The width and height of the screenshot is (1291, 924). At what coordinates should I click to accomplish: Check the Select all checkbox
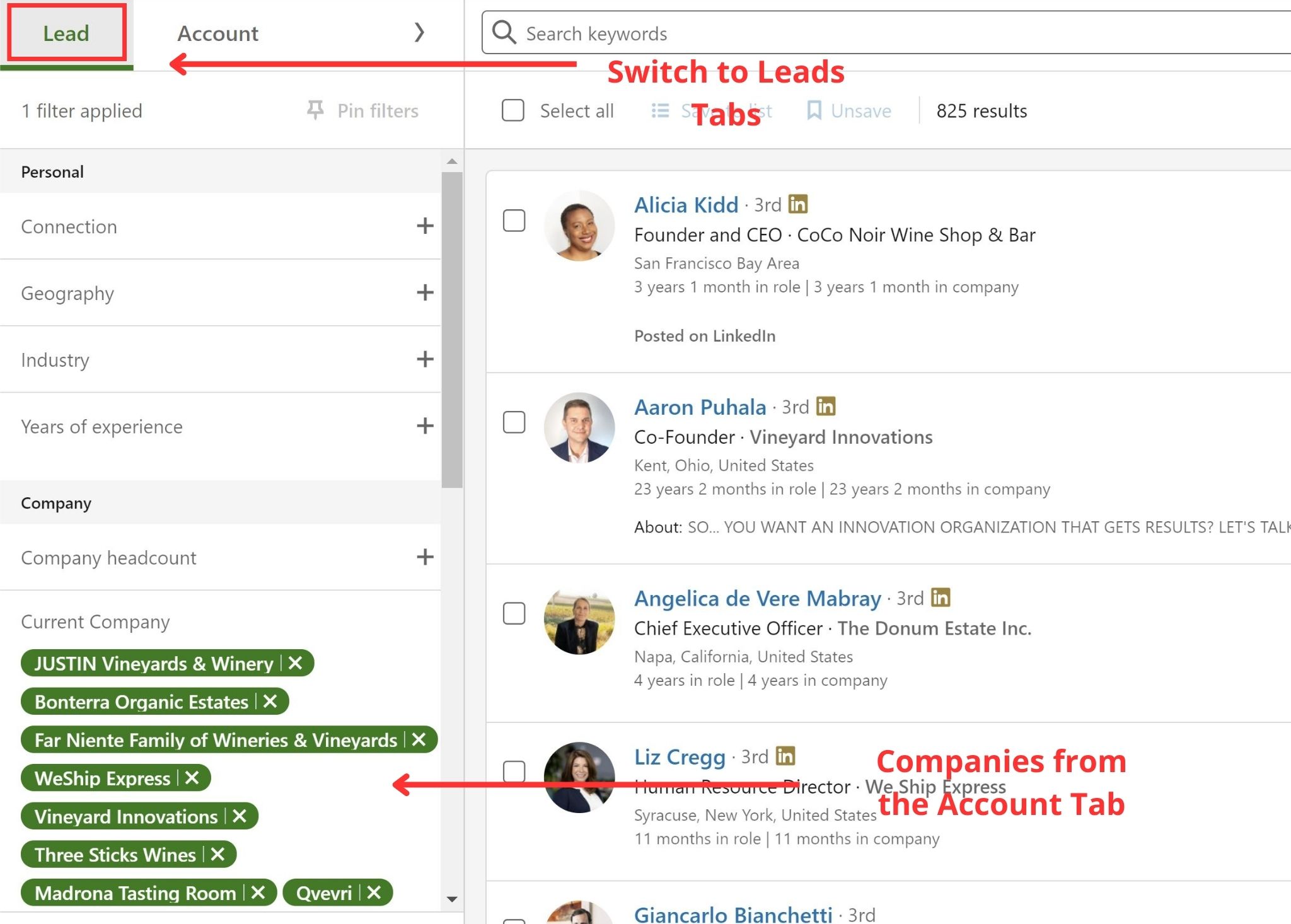click(513, 110)
